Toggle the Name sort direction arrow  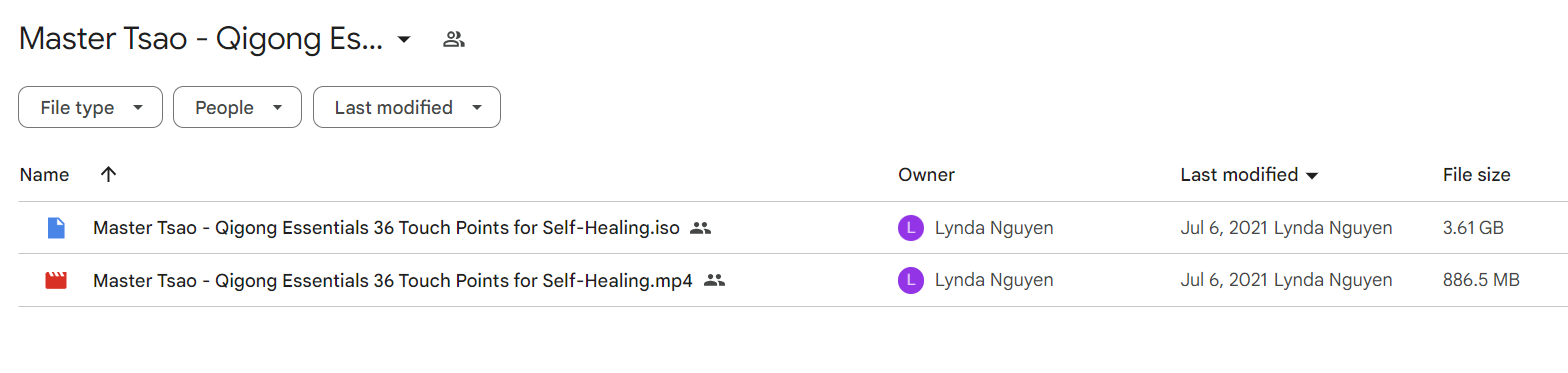click(x=109, y=175)
